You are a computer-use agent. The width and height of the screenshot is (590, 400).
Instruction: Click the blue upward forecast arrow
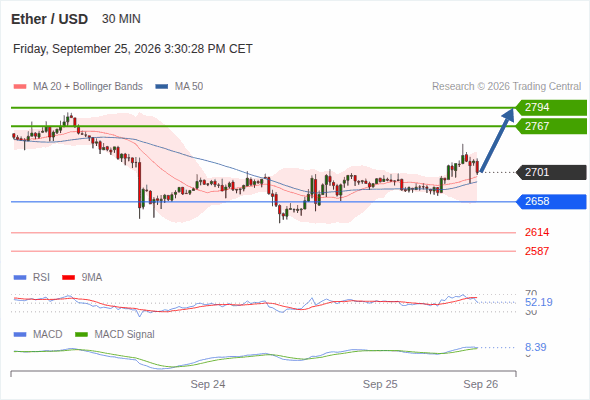(x=497, y=140)
